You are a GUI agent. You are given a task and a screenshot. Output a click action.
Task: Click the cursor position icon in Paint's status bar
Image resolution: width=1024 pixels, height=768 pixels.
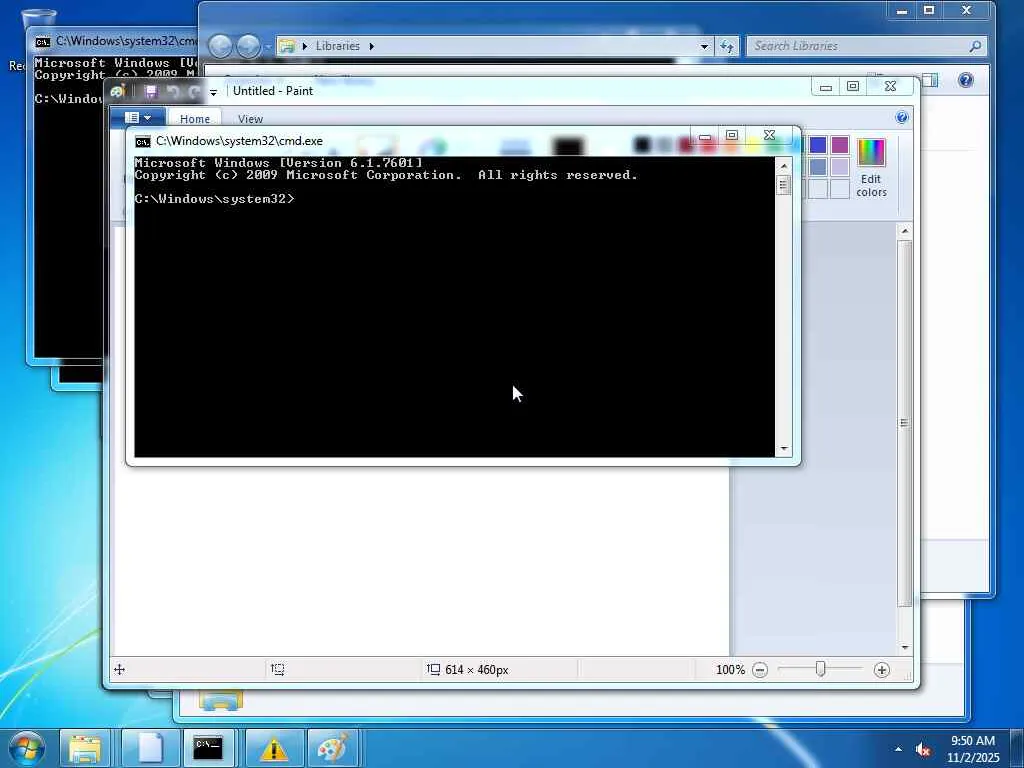(120, 669)
